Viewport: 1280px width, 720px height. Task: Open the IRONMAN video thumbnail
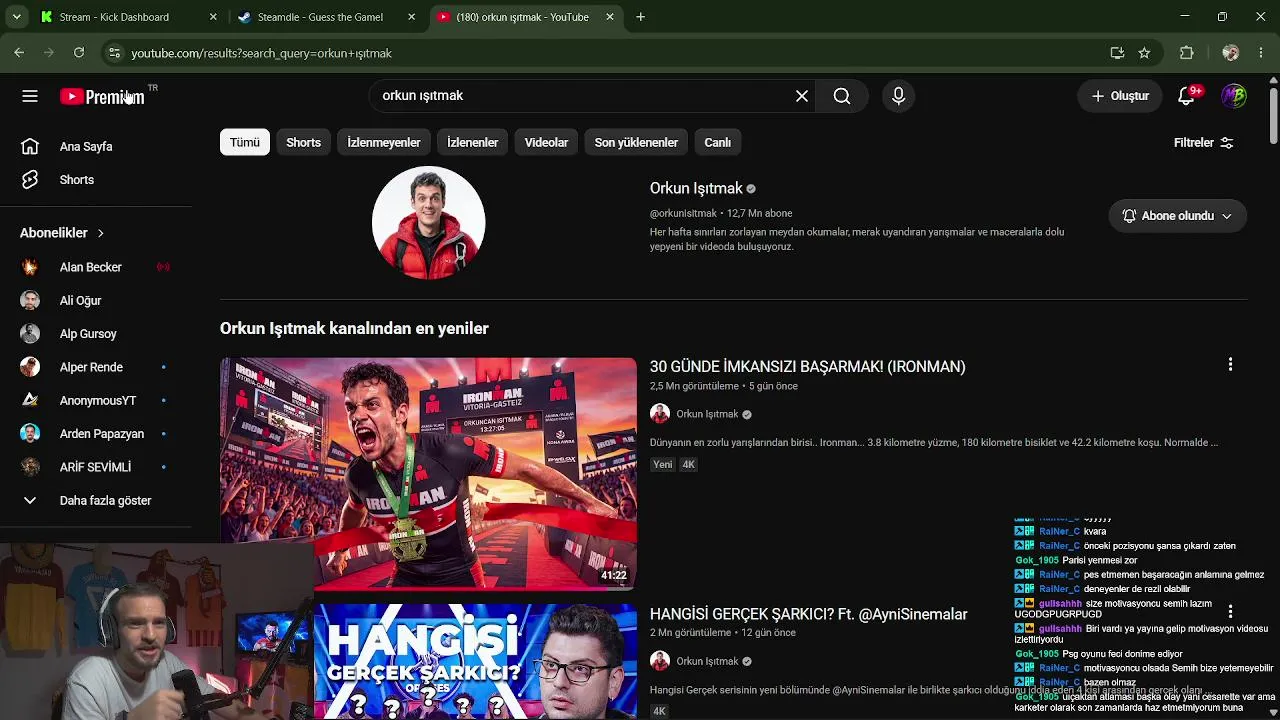pyautogui.click(x=428, y=473)
